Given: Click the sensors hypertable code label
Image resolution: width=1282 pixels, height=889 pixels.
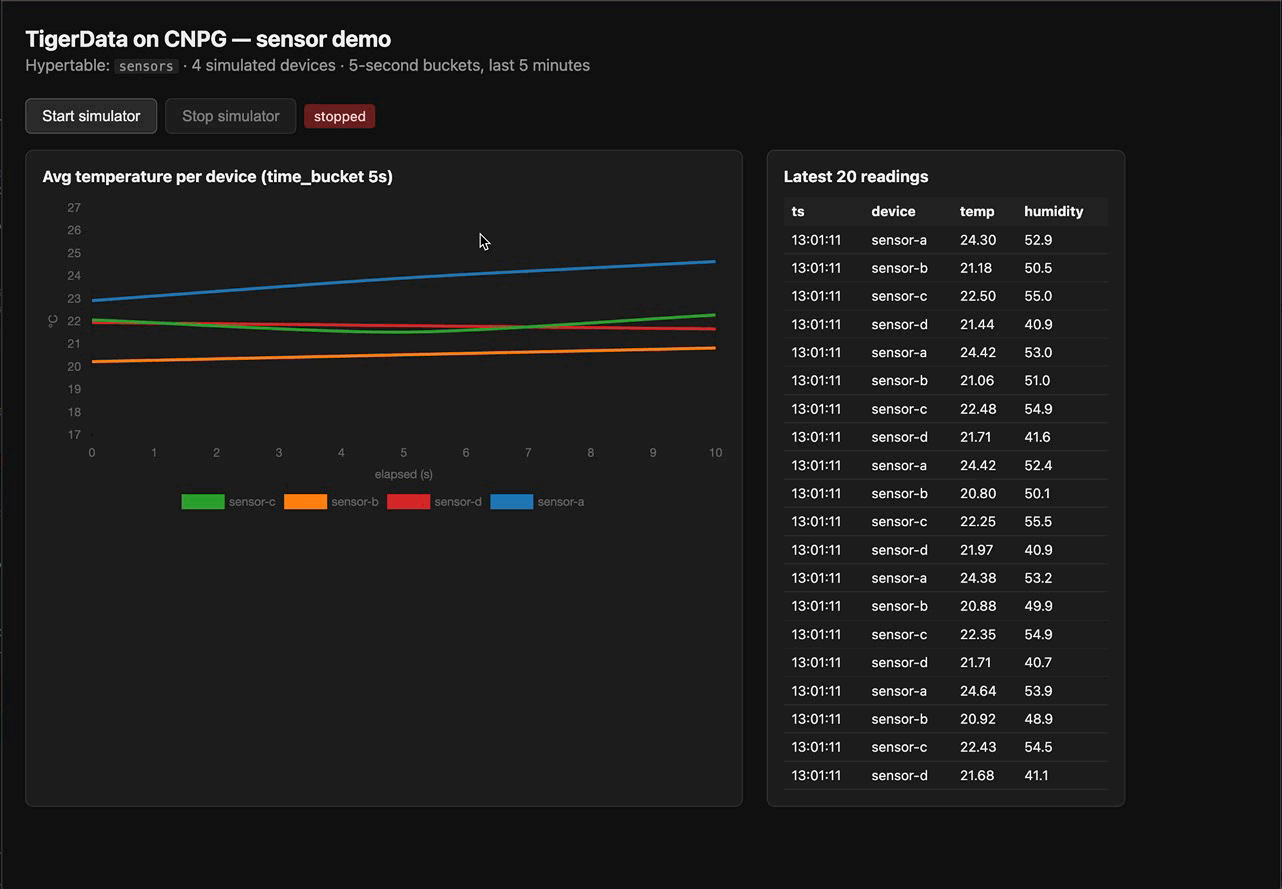Looking at the screenshot, I should coord(146,66).
